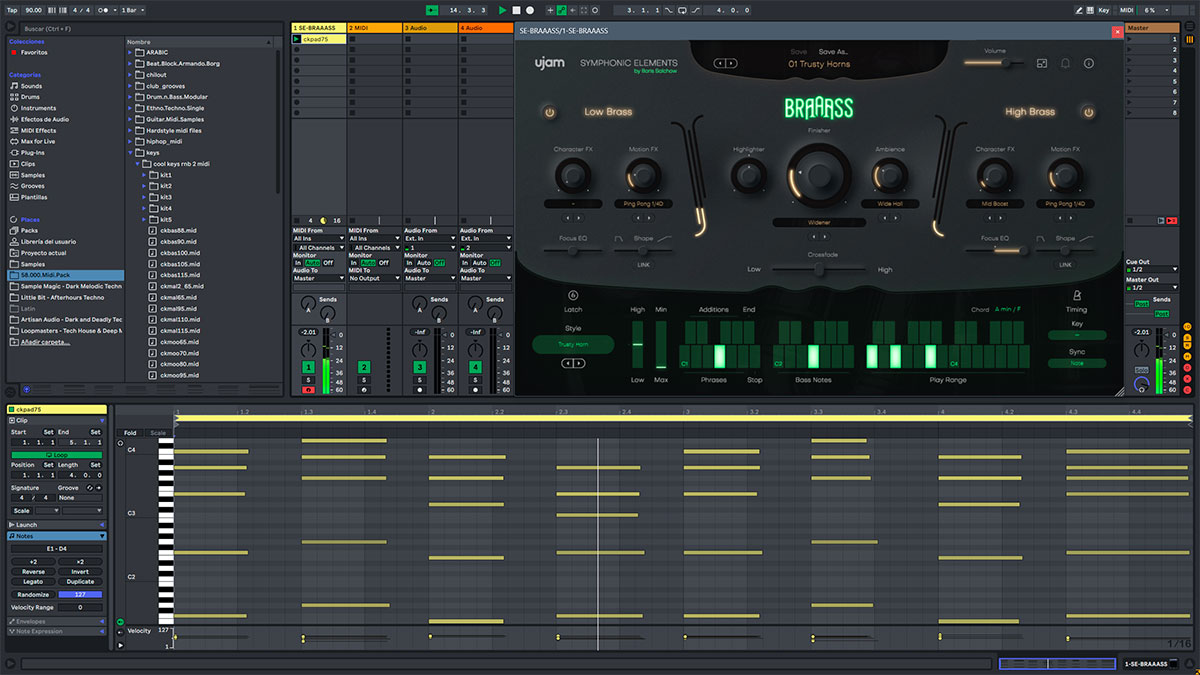The height and width of the screenshot is (675, 1200).
Task: Select the 2 MIDI track header
Action: (x=374, y=28)
